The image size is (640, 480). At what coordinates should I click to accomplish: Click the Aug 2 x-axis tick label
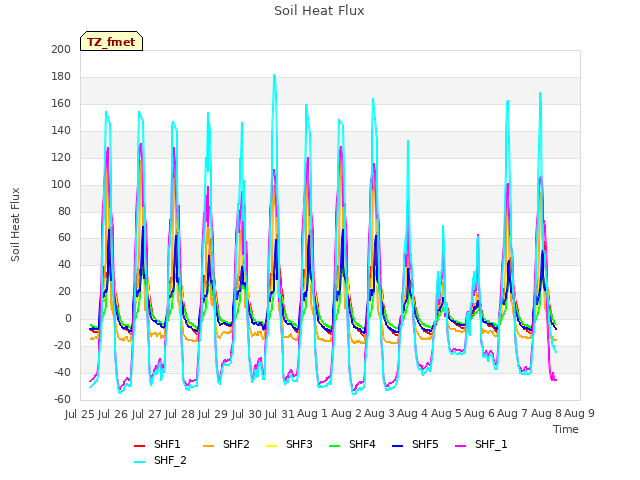coord(346,414)
